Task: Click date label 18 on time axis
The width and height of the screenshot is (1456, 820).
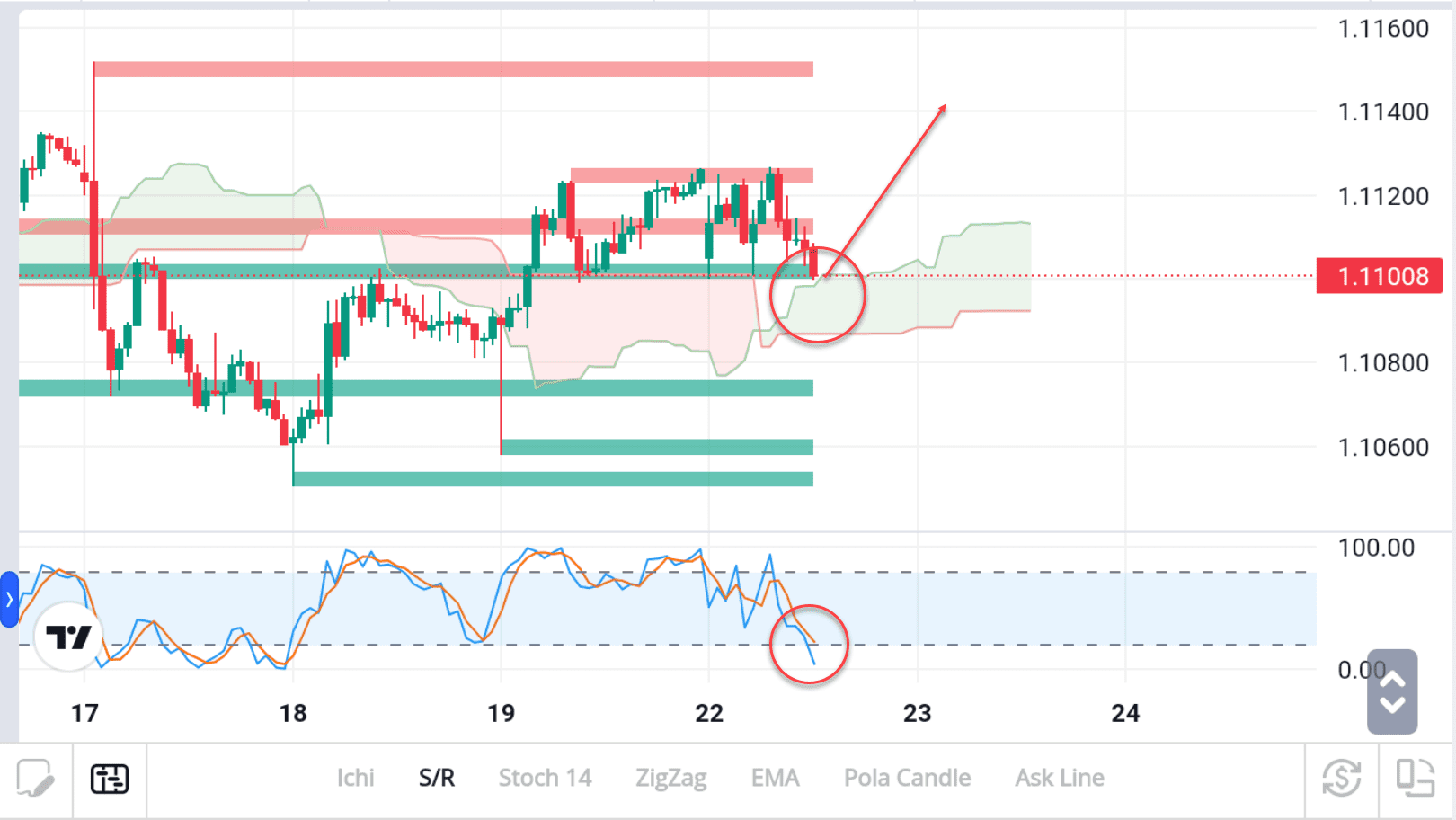Action: tap(293, 713)
